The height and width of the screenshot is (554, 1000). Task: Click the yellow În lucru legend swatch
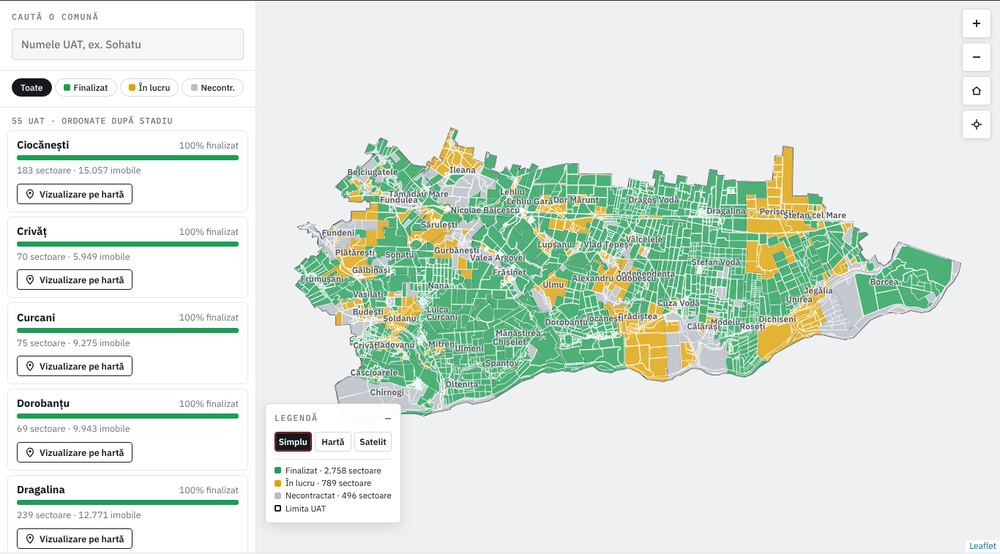click(277, 483)
